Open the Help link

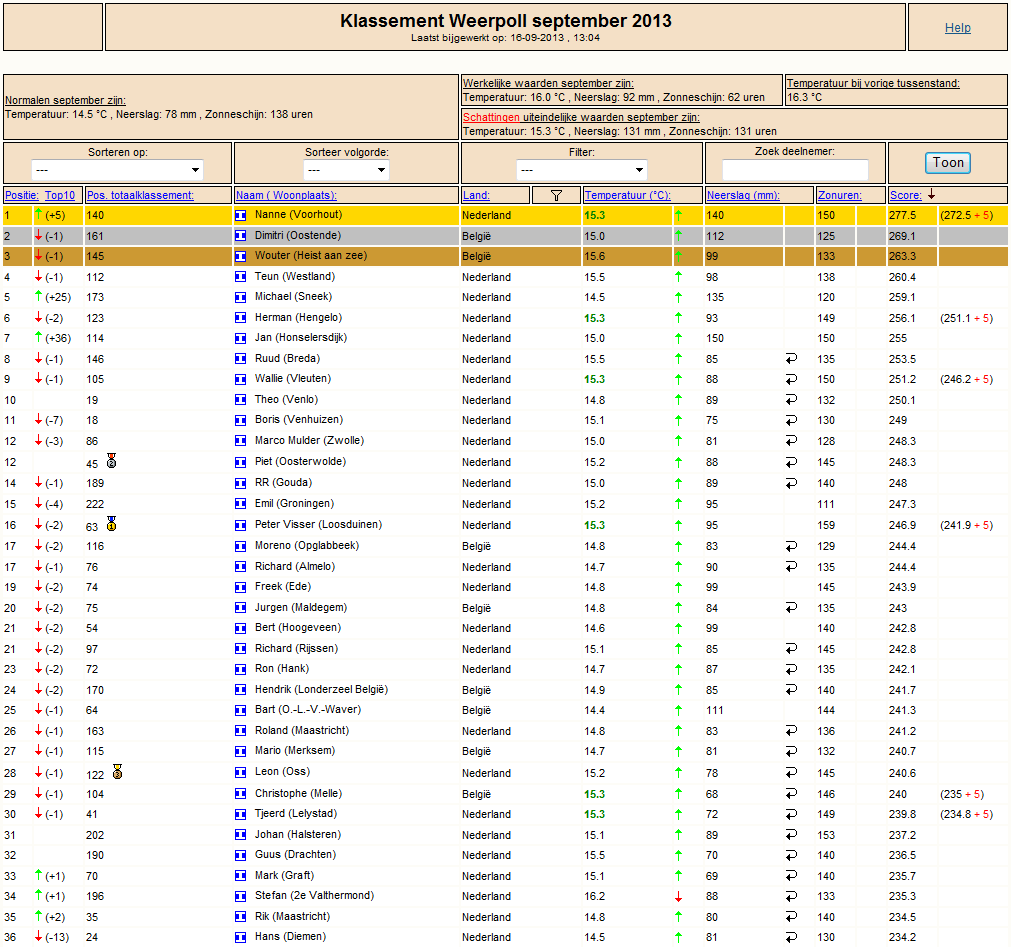click(957, 28)
